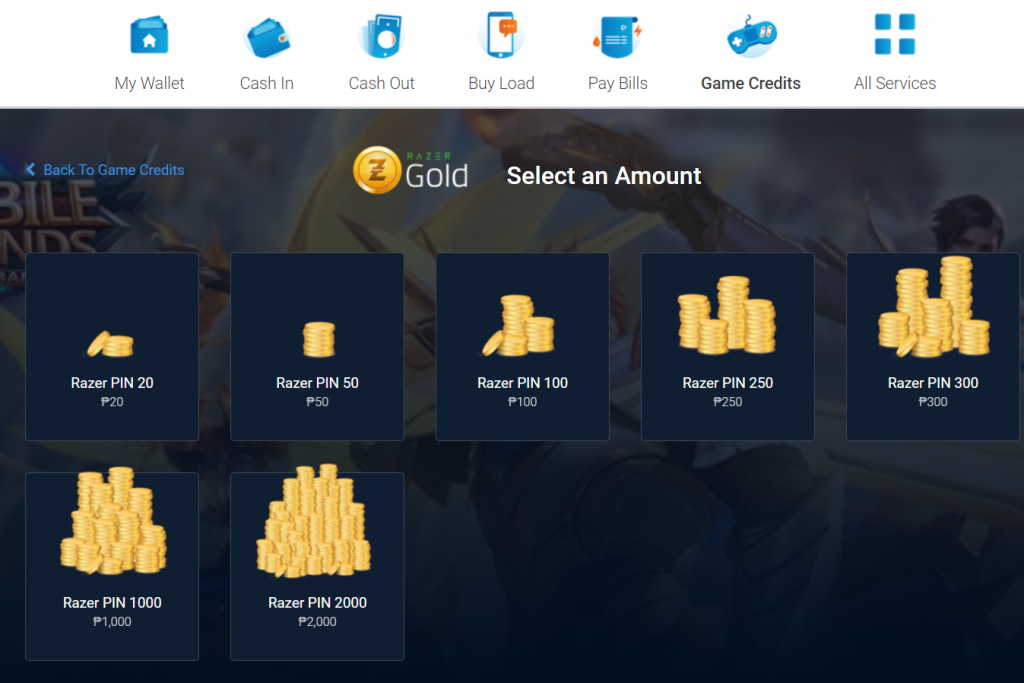Open the All Services tab label

pos(895,84)
